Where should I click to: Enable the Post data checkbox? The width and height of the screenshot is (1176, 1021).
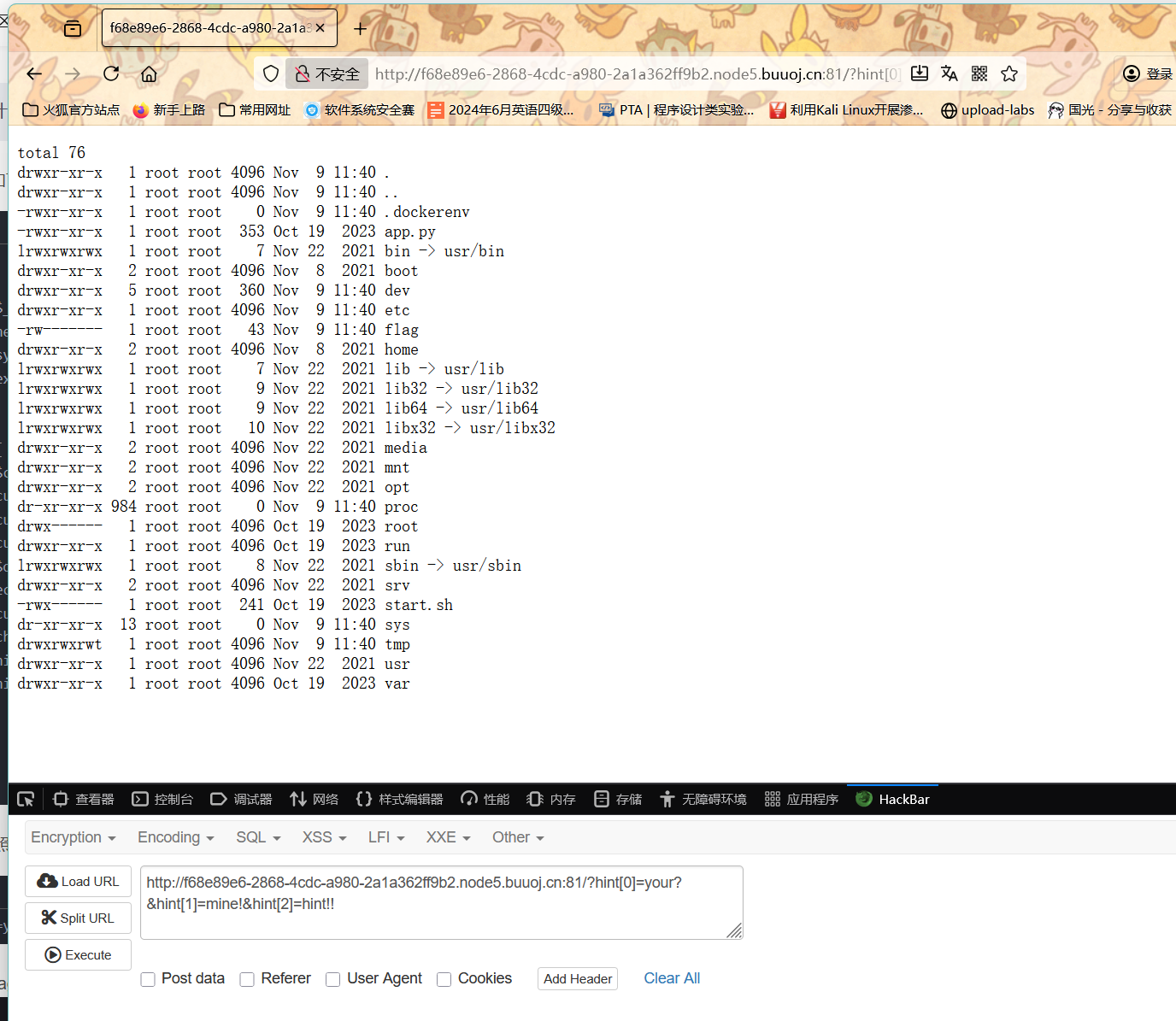pos(149,979)
